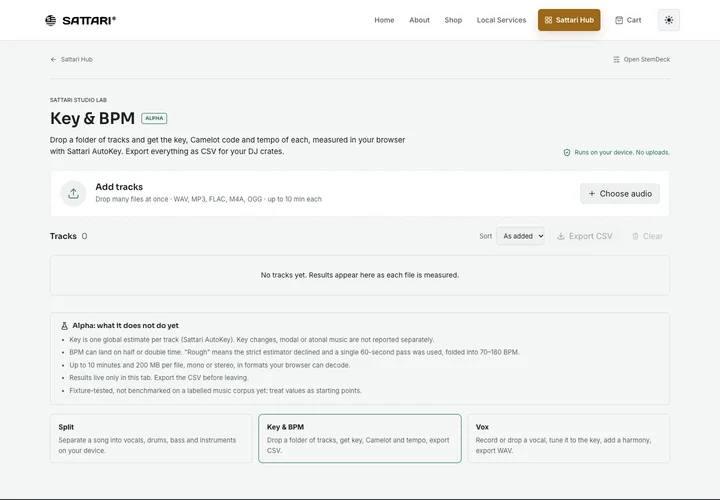The height and width of the screenshot is (500, 720).
Task: Click the bullet about BPM half or double time
Action: pos(294,352)
